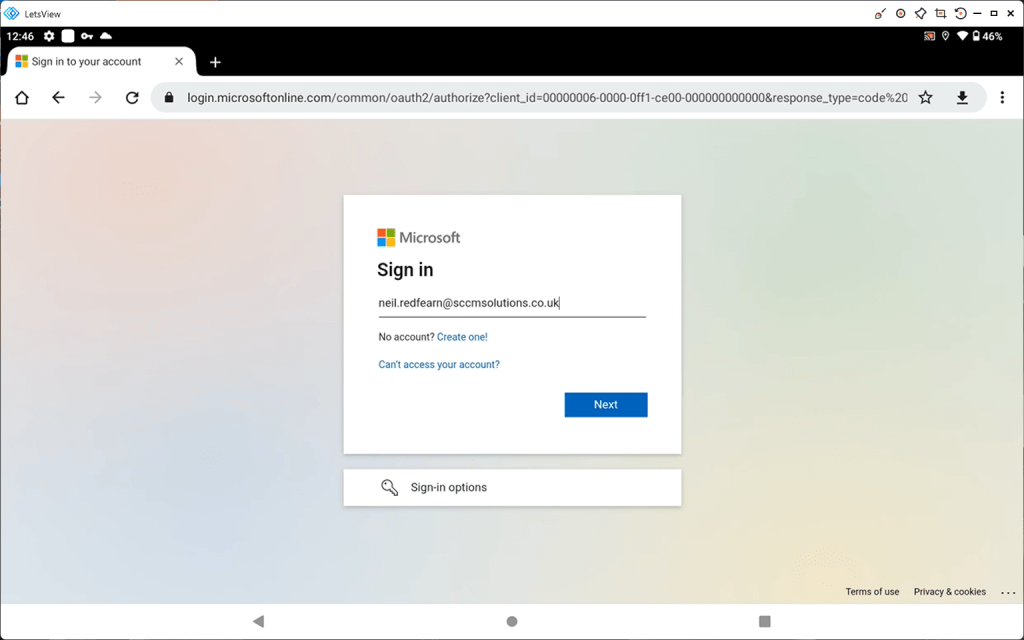The width and height of the screenshot is (1024, 640).
Task: Open 'Can't access your account?' link
Action: [x=439, y=365]
